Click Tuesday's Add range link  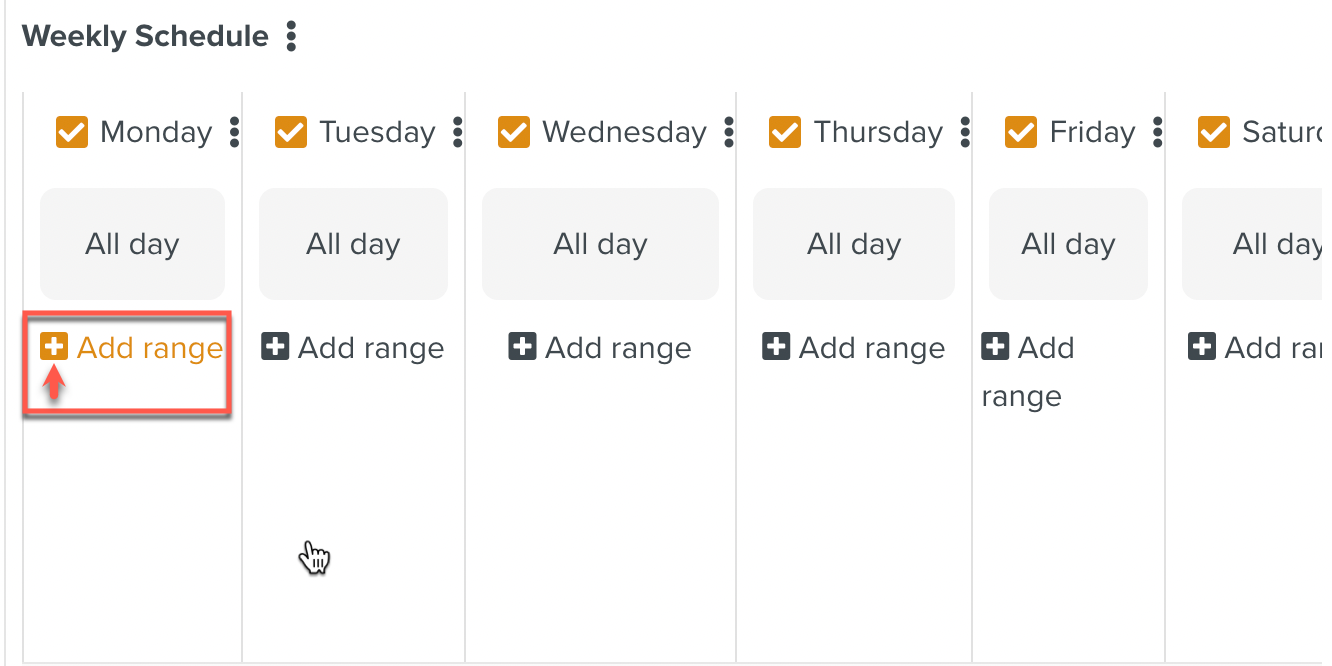370,348
